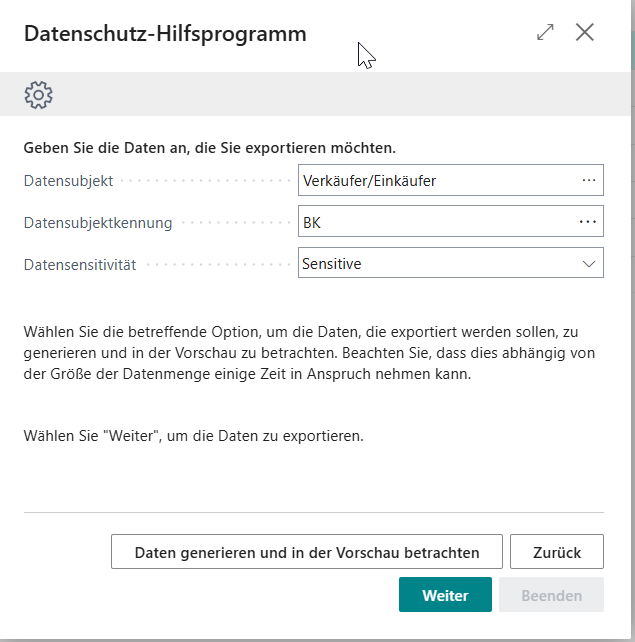The width and height of the screenshot is (635, 642).
Task: Click into the Datensubjekt field
Action: [451, 180]
